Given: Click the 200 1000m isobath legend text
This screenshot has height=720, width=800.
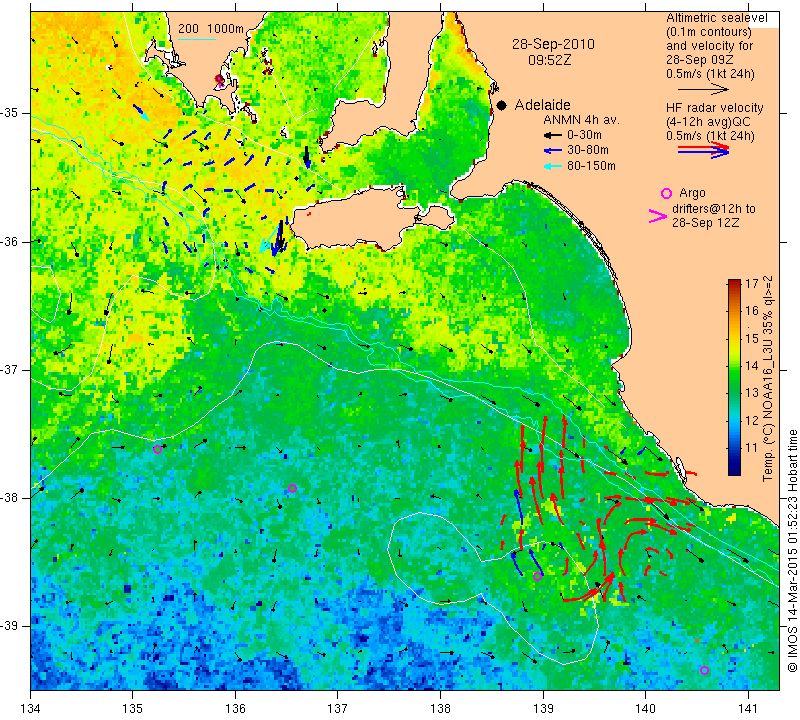Looking at the screenshot, I should pos(211,29).
